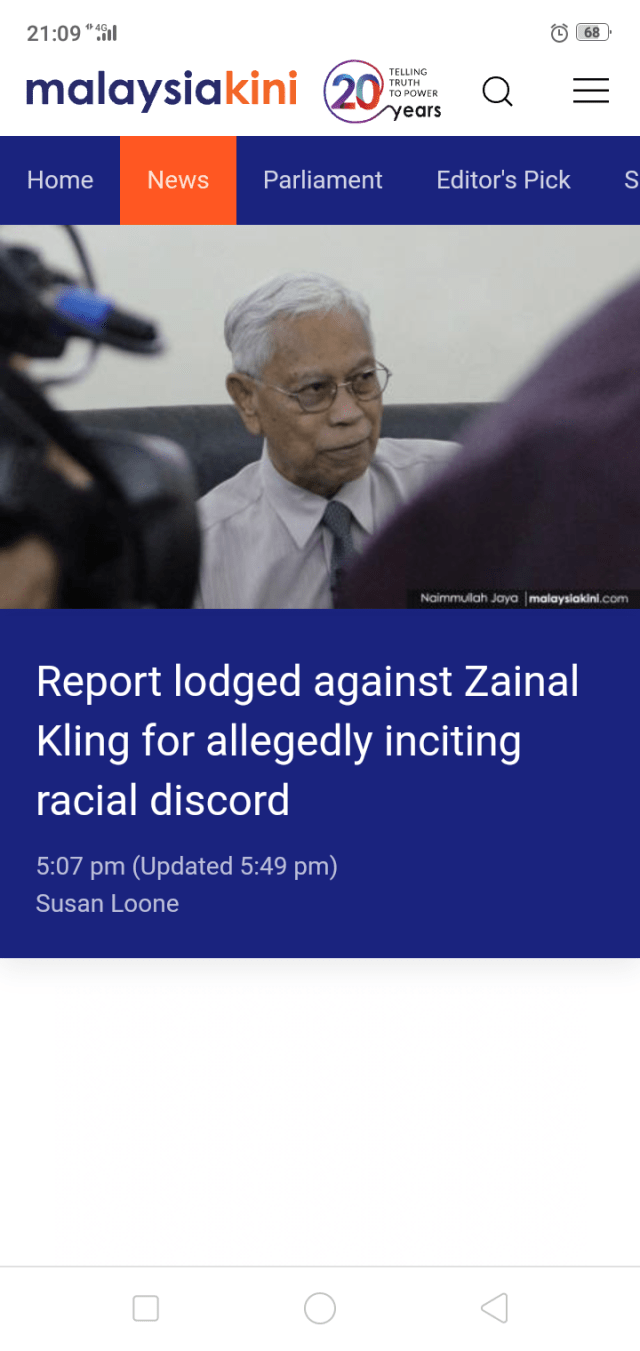Open the Editor's Pick tab
The height and width of the screenshot is (1351, 640).
click(x=503, y=180)
